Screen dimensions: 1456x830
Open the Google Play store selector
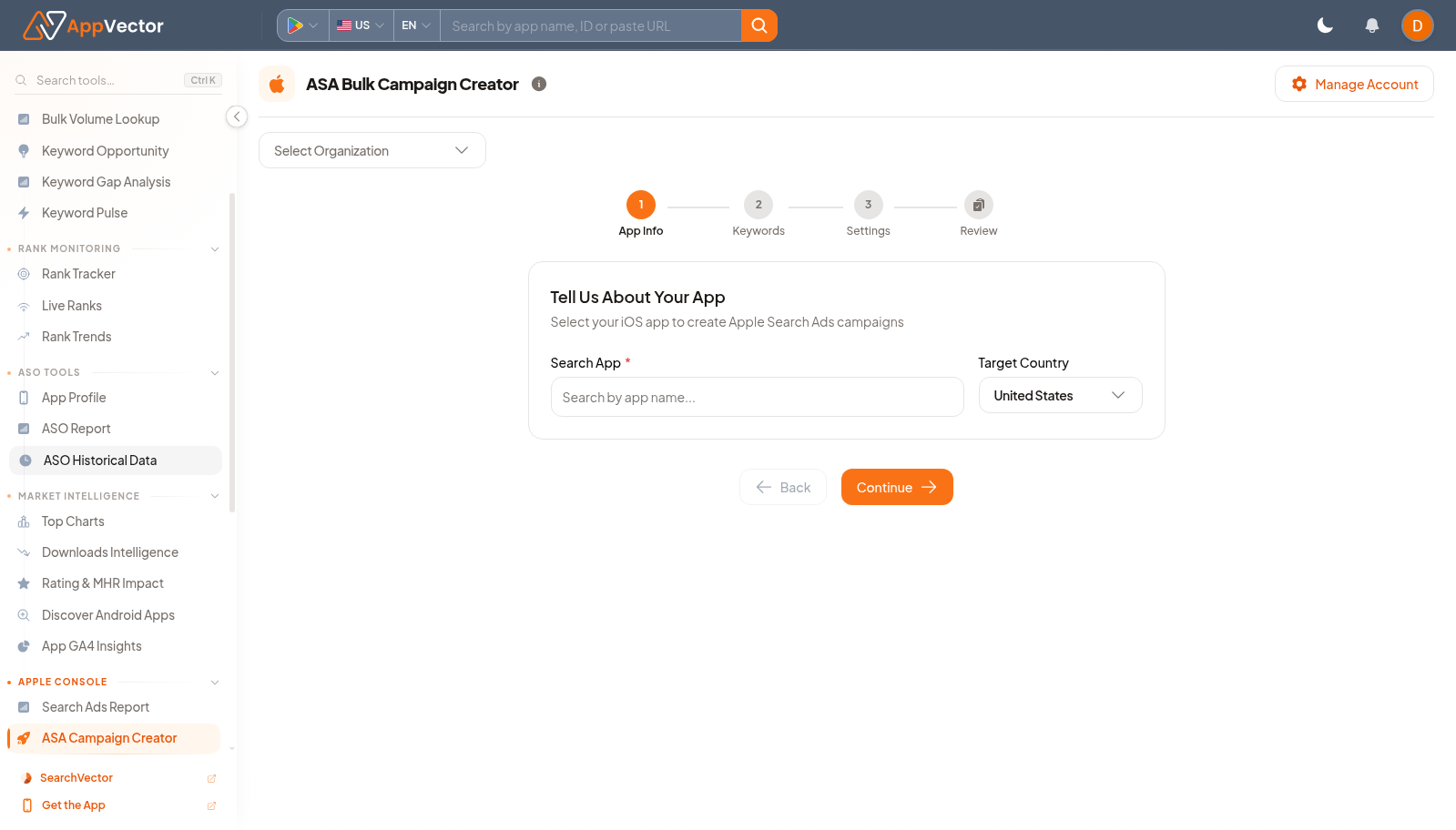coord(303,25)
